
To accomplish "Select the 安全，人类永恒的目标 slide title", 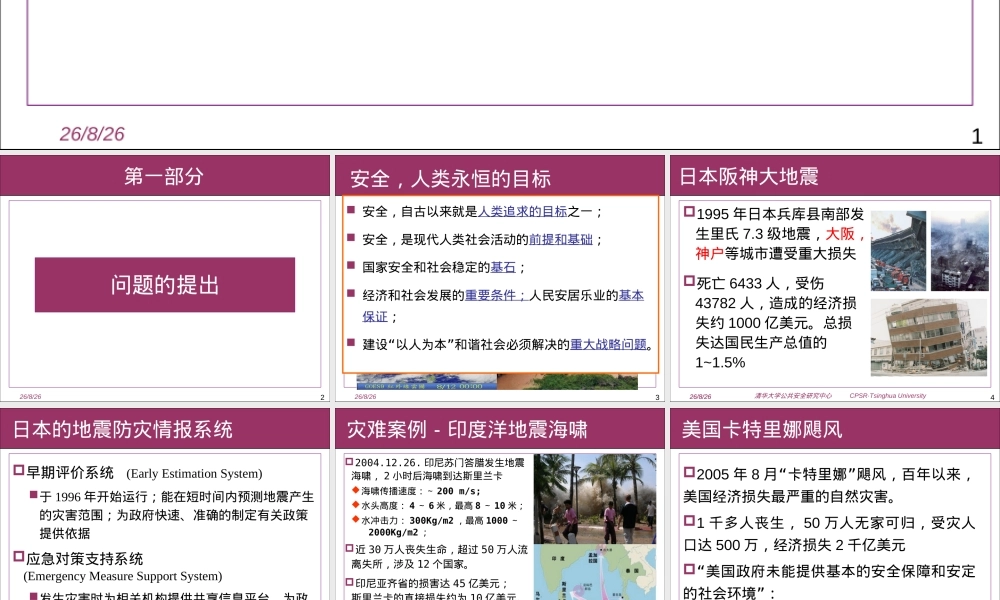I will 450,179.
